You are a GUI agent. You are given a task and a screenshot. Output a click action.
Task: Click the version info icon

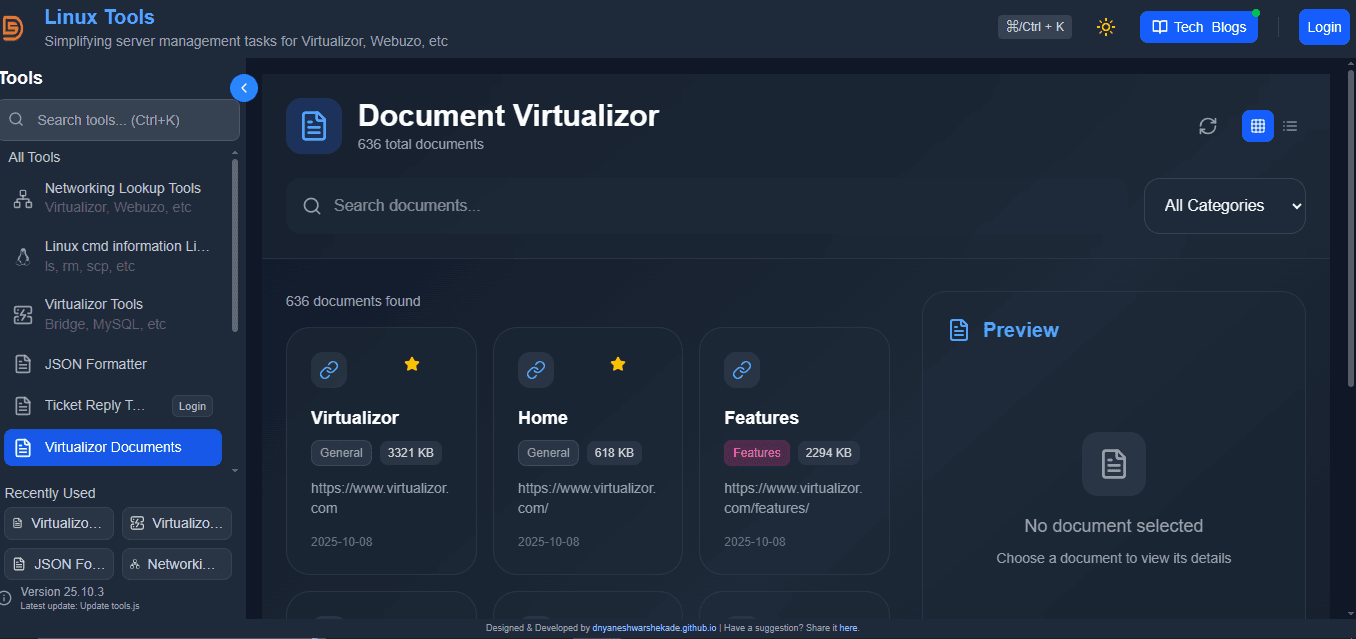tap(5, 597)
